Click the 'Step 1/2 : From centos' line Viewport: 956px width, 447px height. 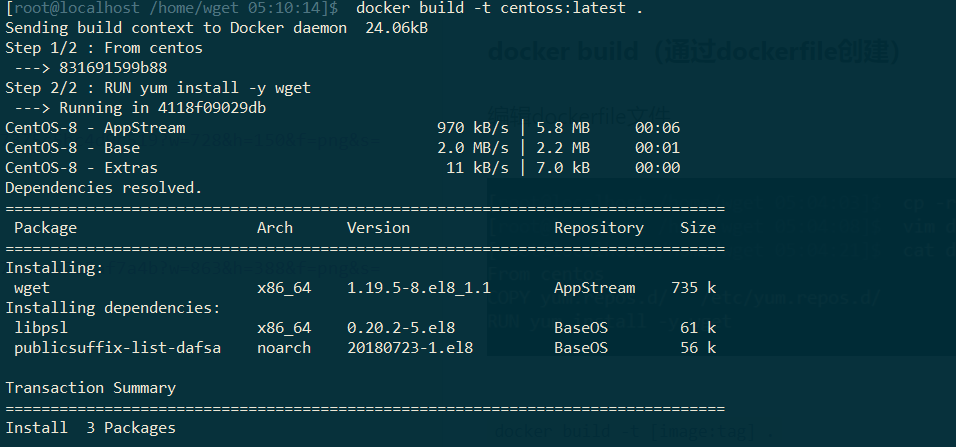point(103,48)
